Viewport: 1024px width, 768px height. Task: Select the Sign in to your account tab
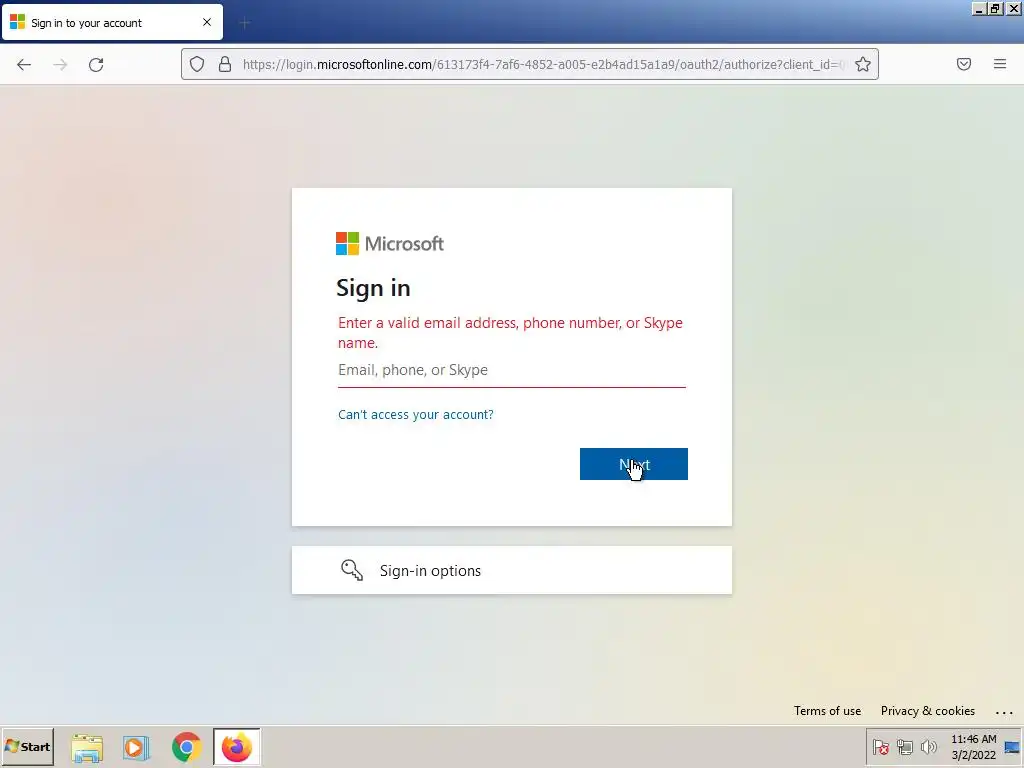[x=112, y=22]
